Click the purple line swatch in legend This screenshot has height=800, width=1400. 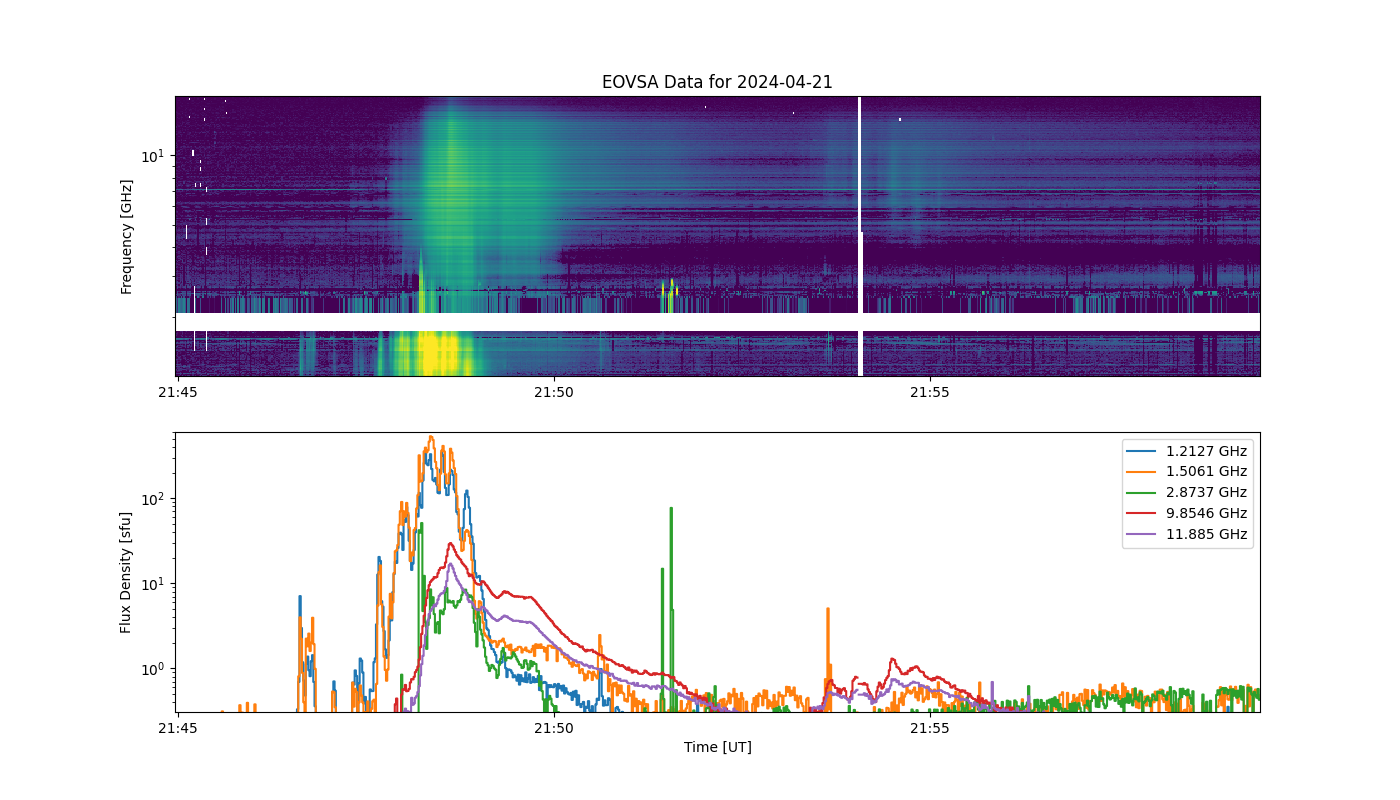1145,535
